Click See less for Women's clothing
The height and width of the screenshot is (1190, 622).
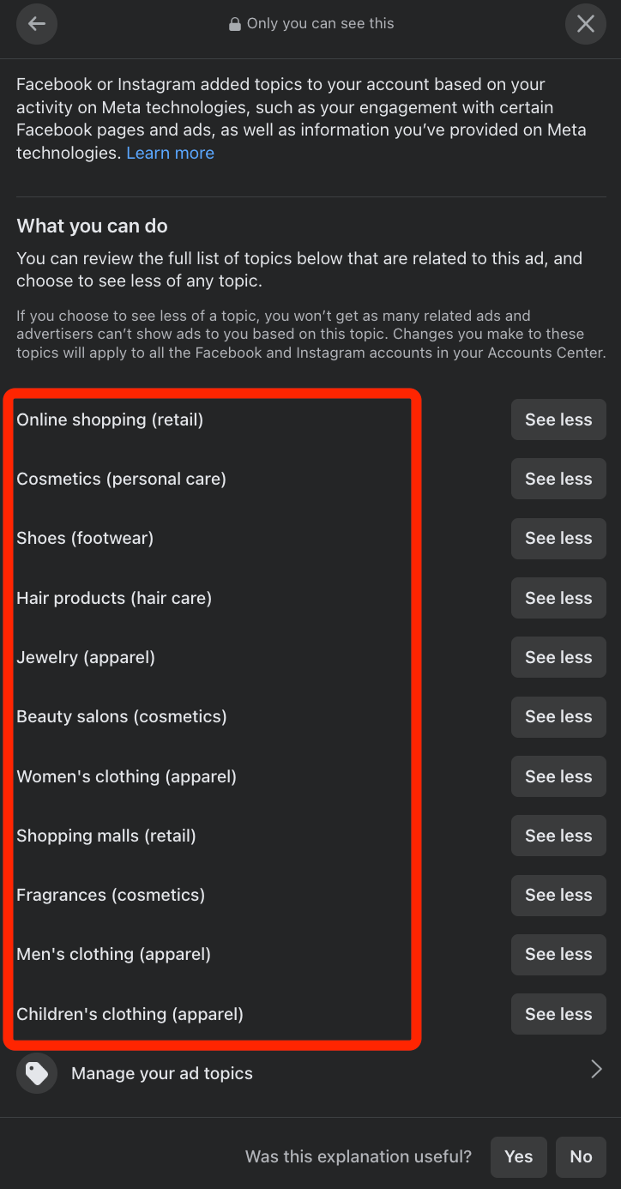558,776
